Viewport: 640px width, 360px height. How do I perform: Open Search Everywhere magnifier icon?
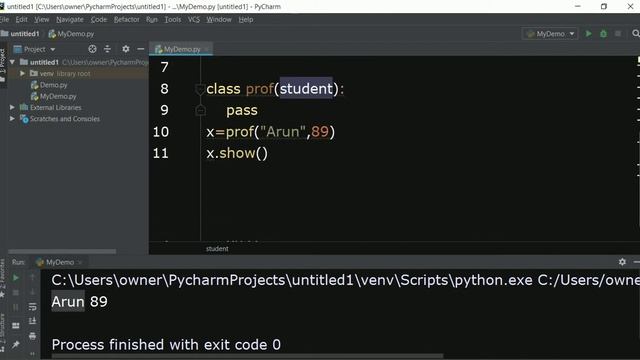pos(636,34)
